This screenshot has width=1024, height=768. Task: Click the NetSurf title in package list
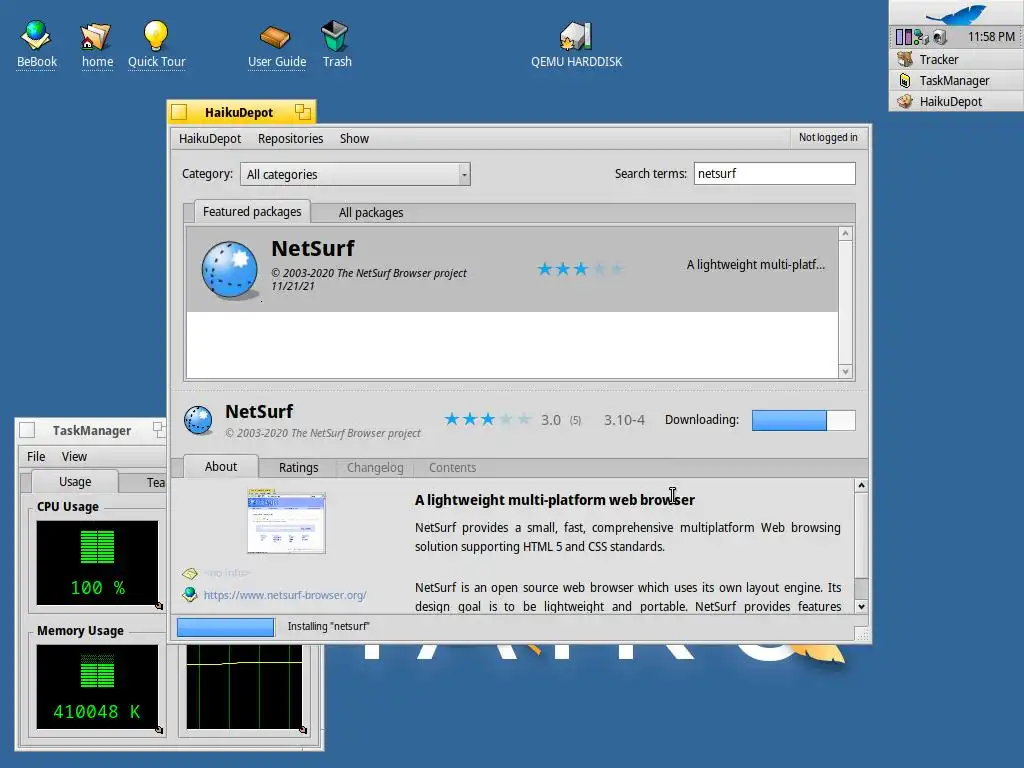tap(313, 248)
